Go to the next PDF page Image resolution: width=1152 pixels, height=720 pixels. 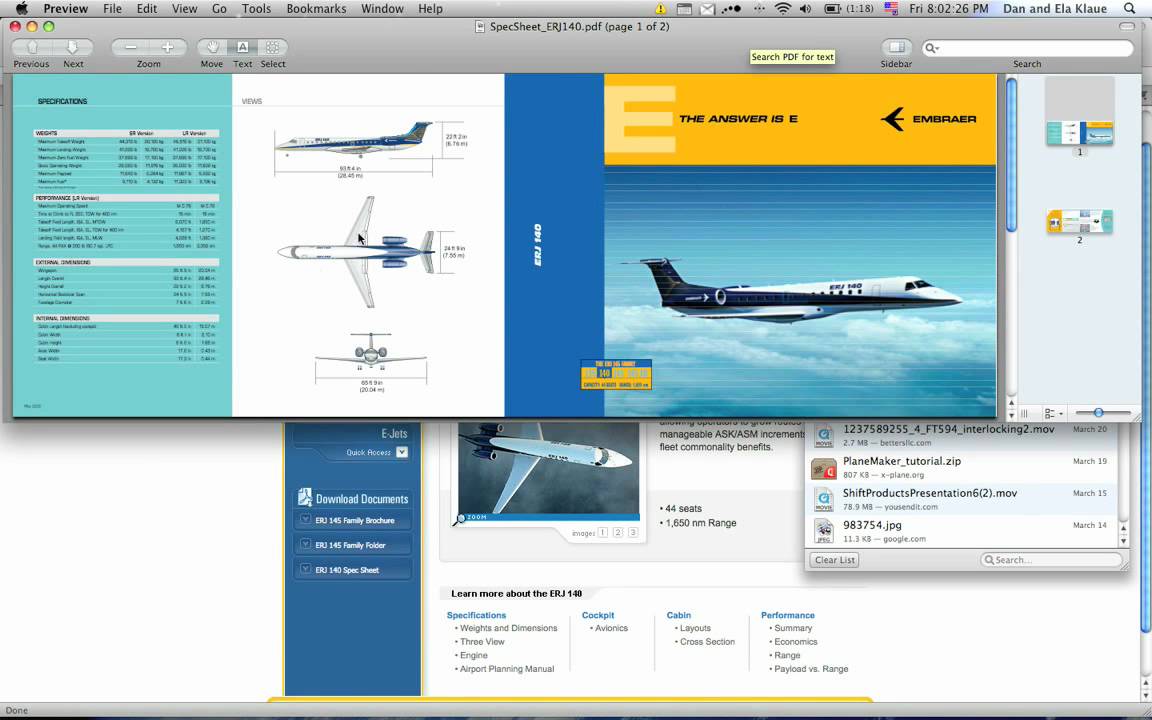coord(73,47)
